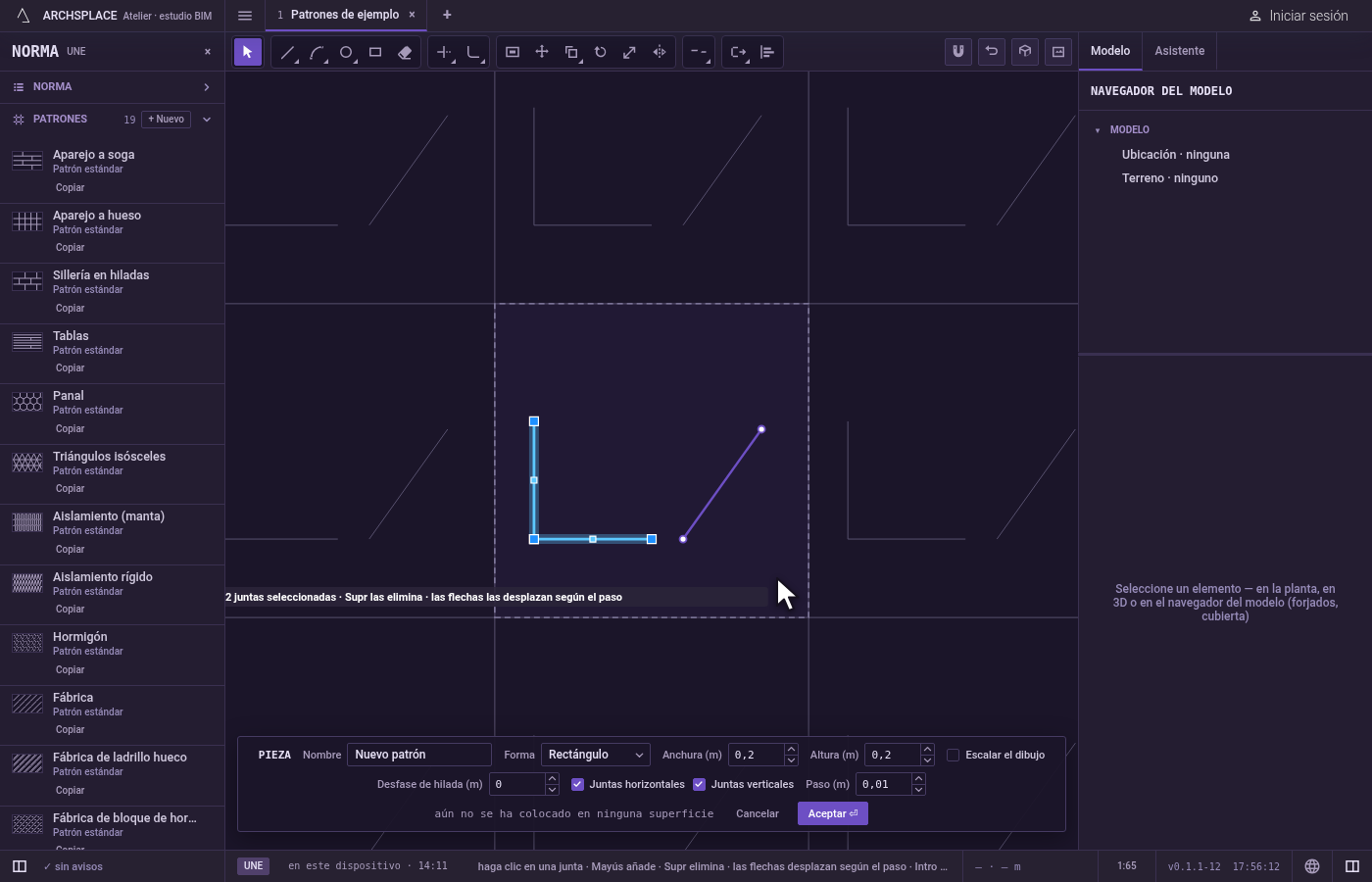This screenshot has height=882, width=1372.
Task: Open the 3D cube view icon
Action: [1025, 52]
